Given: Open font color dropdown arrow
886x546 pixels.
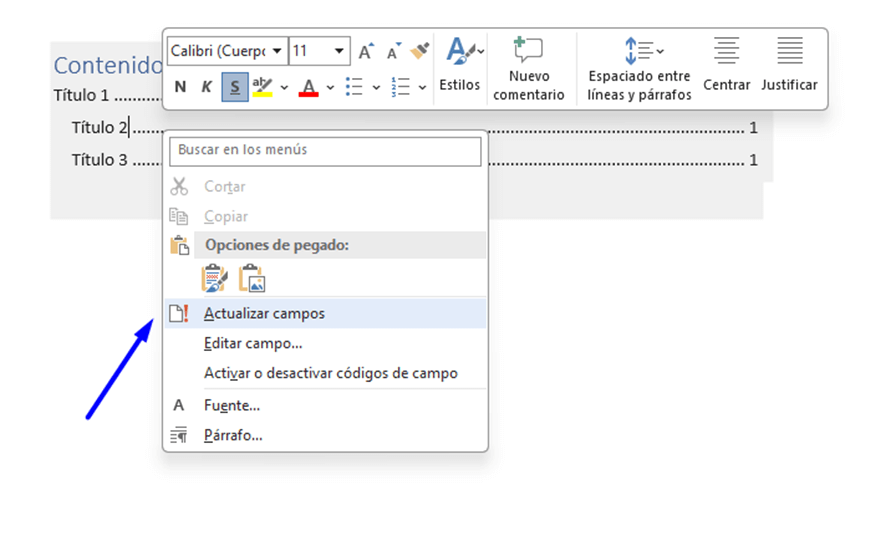Looking at the screenshot, I should point(331,88).
